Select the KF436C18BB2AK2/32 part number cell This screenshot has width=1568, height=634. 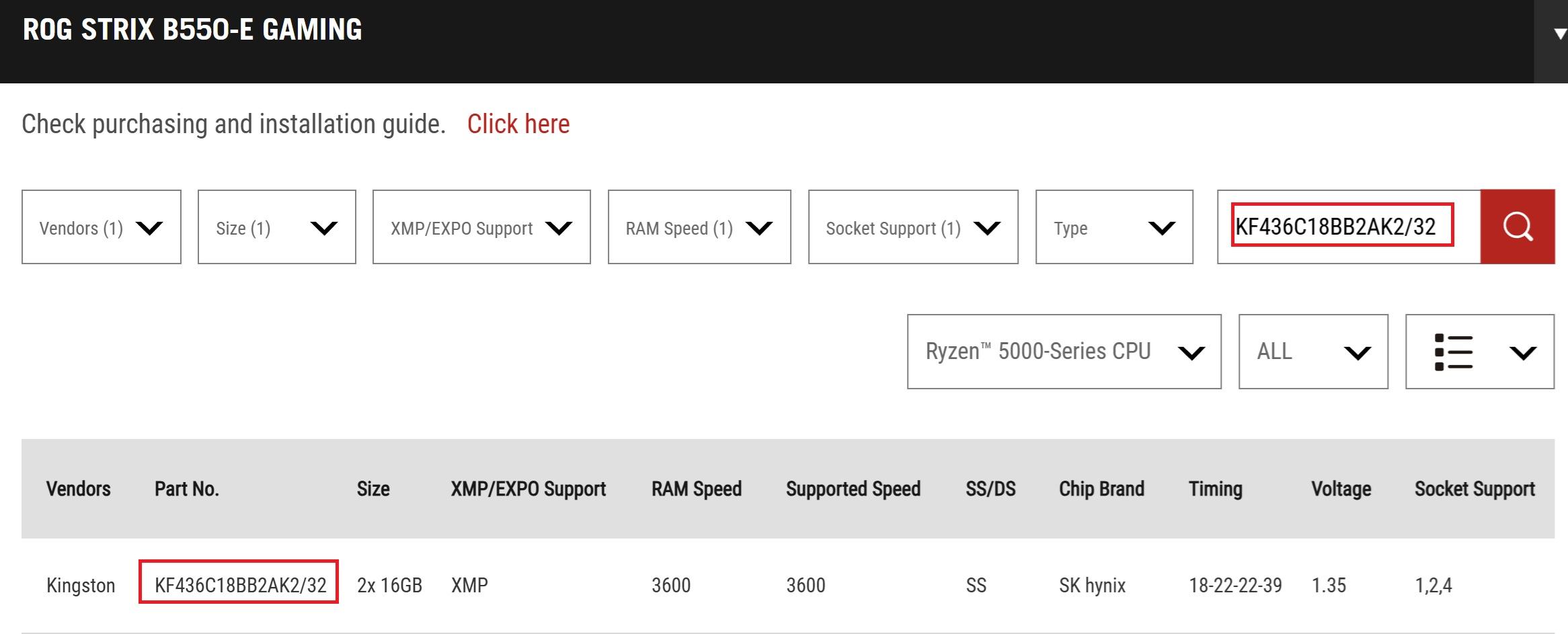(240, 585)
